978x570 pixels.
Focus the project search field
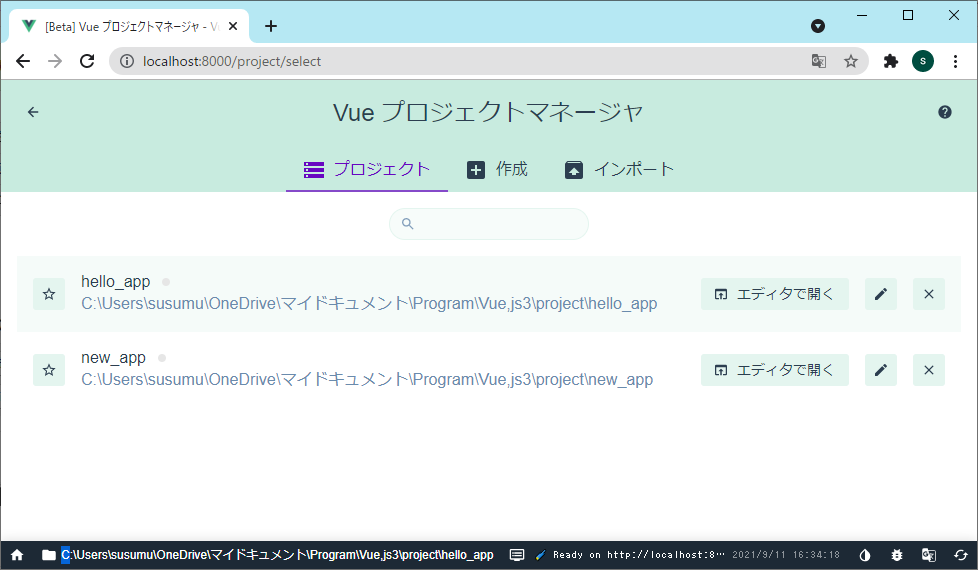[x=489, y=224]
